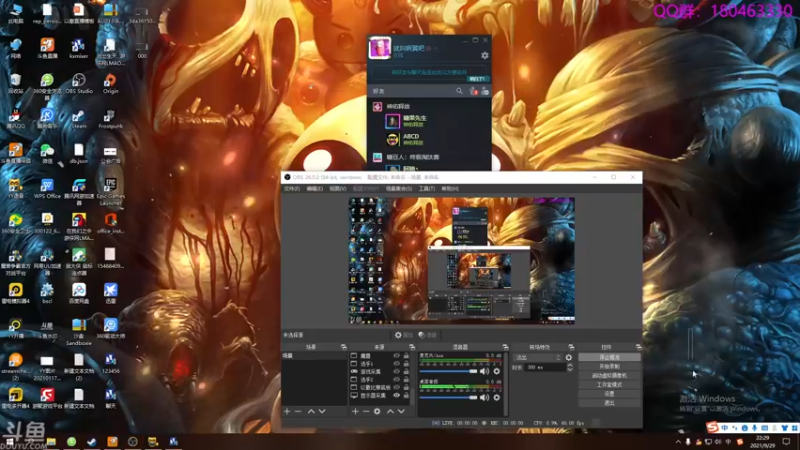800x450 pixels.
Task: Mute the microphone audio speaker icon
Action: coord(484,371)
